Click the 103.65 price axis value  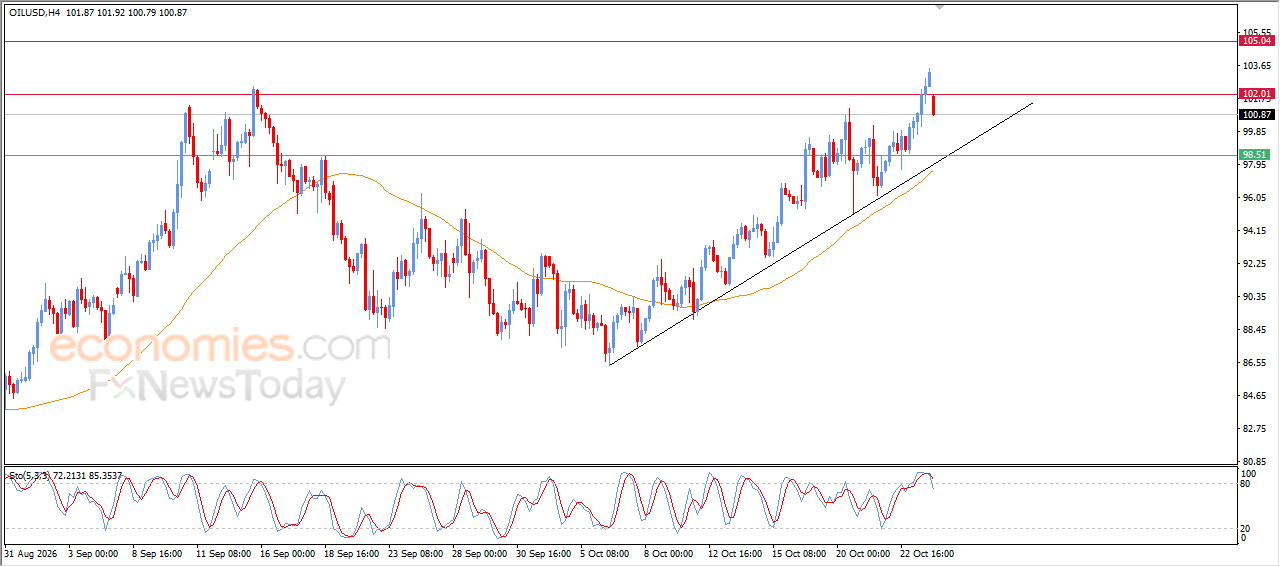(x=1257, y=66)
